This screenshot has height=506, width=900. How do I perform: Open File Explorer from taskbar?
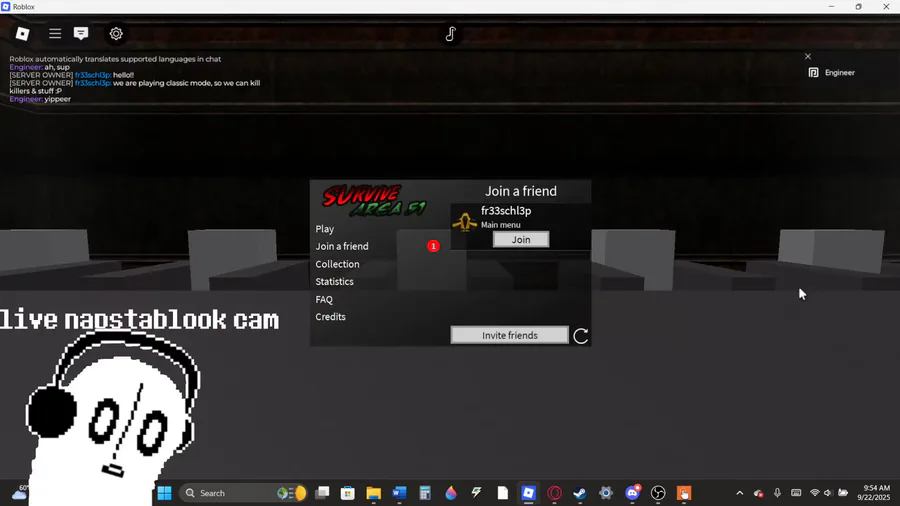374,493
